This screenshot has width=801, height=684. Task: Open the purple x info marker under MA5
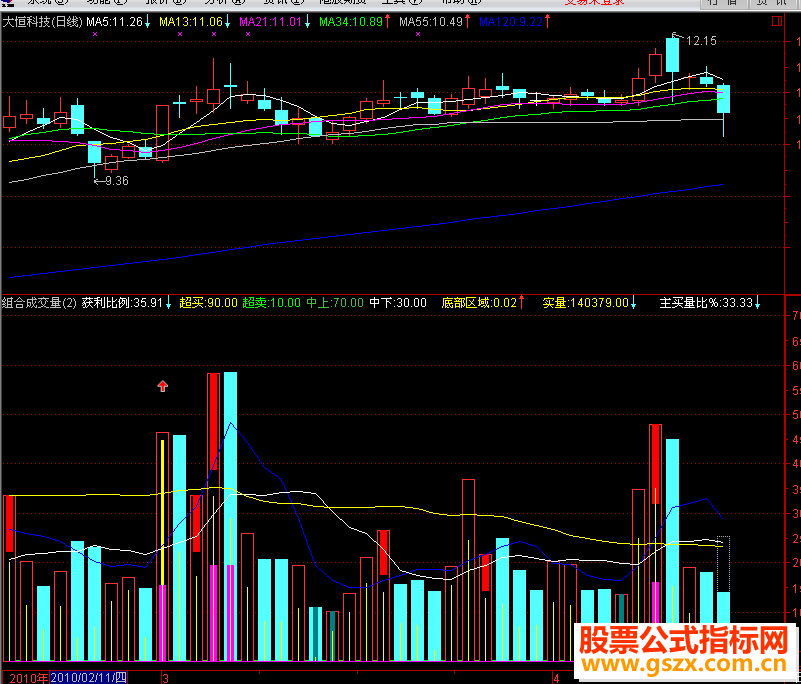coord(95,34)
